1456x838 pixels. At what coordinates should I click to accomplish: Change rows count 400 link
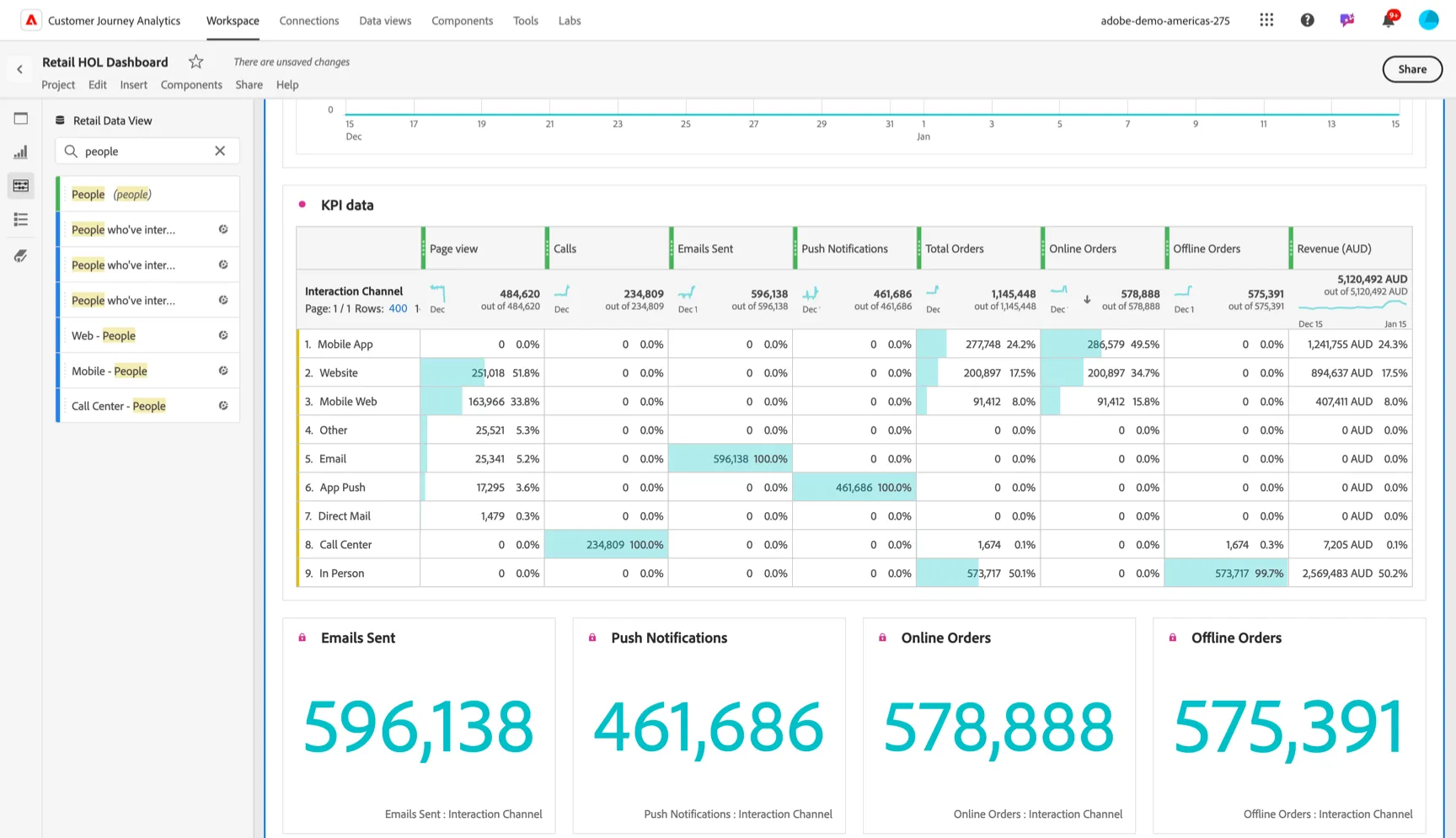click(398, 308)
